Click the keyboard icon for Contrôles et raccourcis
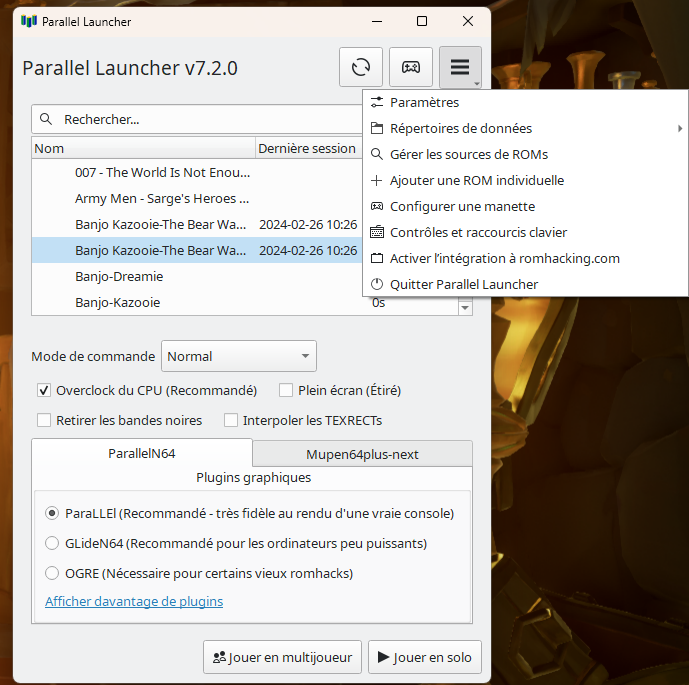This screenshot has height=685, width=689. (377, 232)
